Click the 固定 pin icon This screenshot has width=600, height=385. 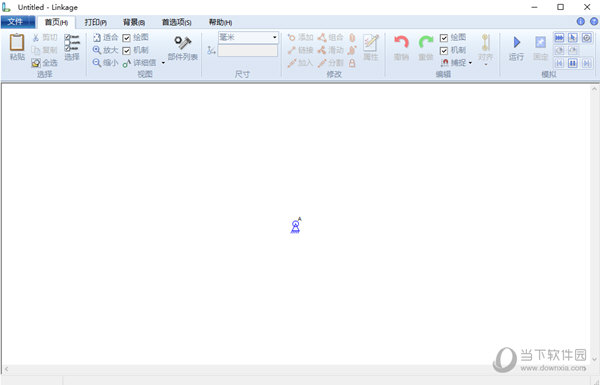tap(540, 42)
